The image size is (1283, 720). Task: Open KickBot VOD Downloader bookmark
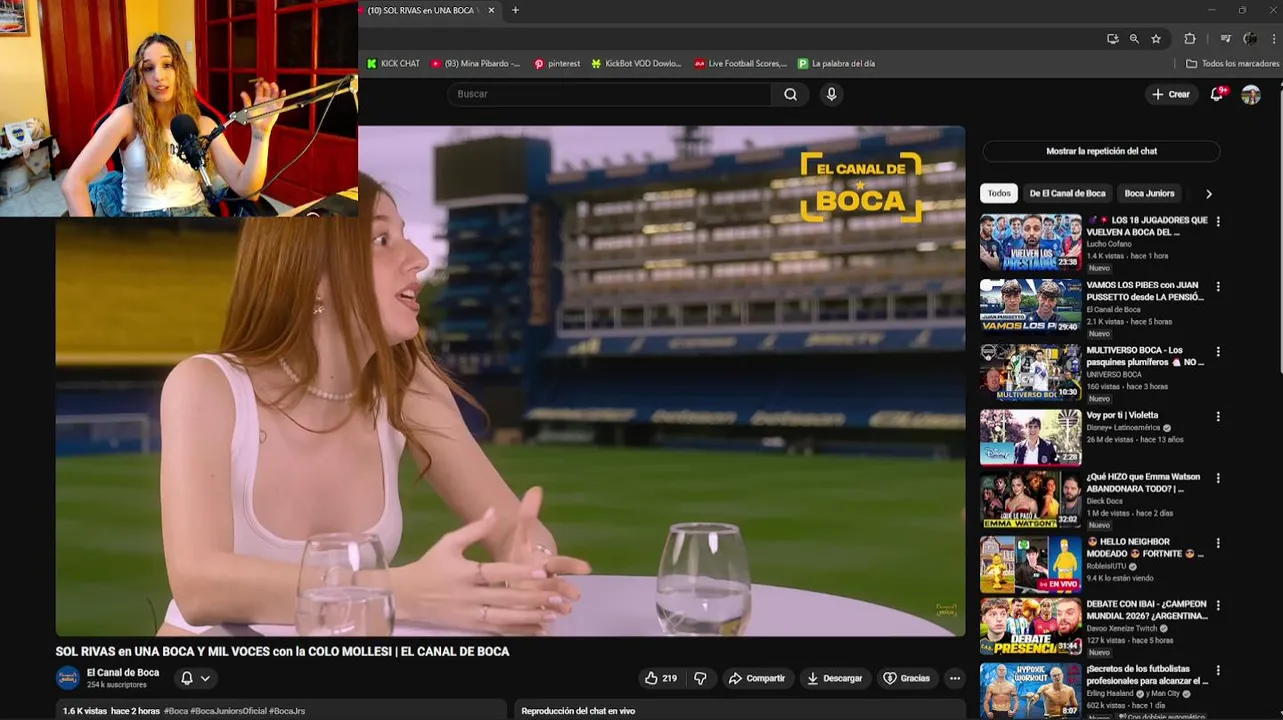tap(636, 63)
